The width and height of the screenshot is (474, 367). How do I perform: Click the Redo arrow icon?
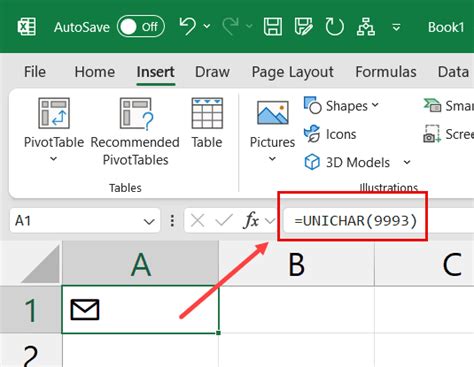(231, 26)
